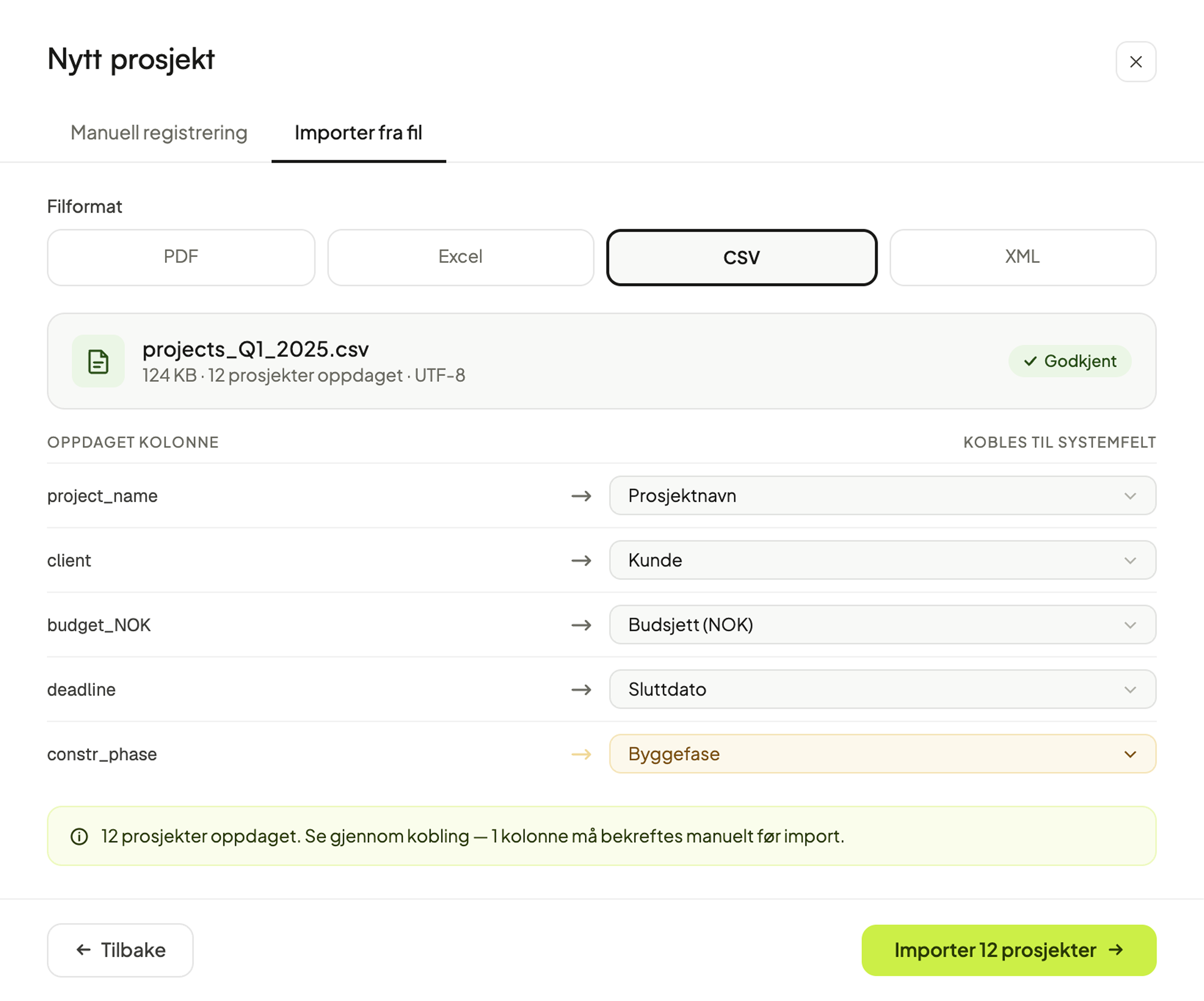
Task: Click the project_name column label
Action: (x=102, y=496)
